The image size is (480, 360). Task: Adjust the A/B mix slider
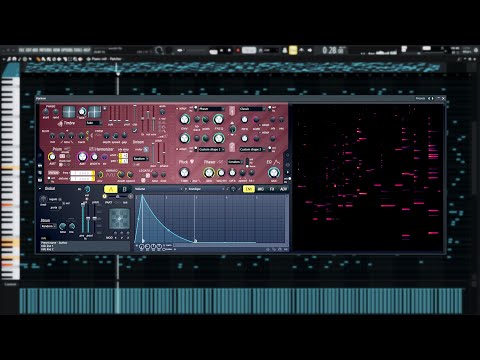[117, 197]
